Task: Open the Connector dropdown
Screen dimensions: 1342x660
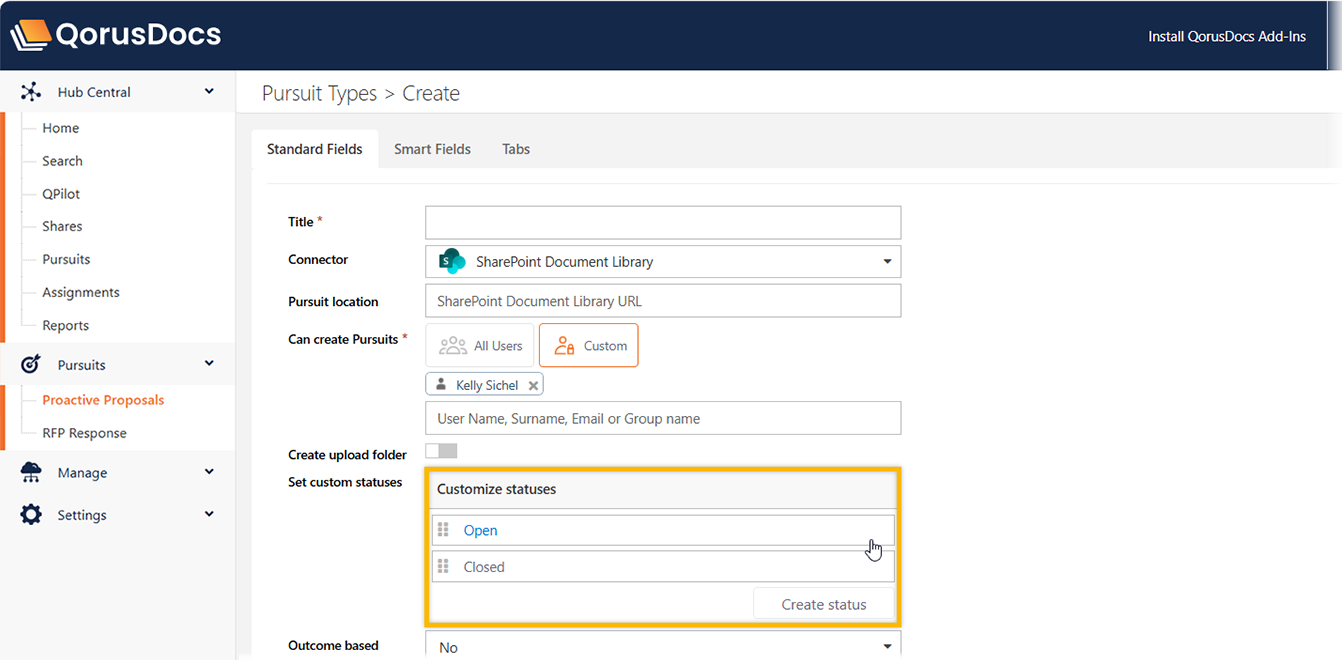Action: coord(886,262)
